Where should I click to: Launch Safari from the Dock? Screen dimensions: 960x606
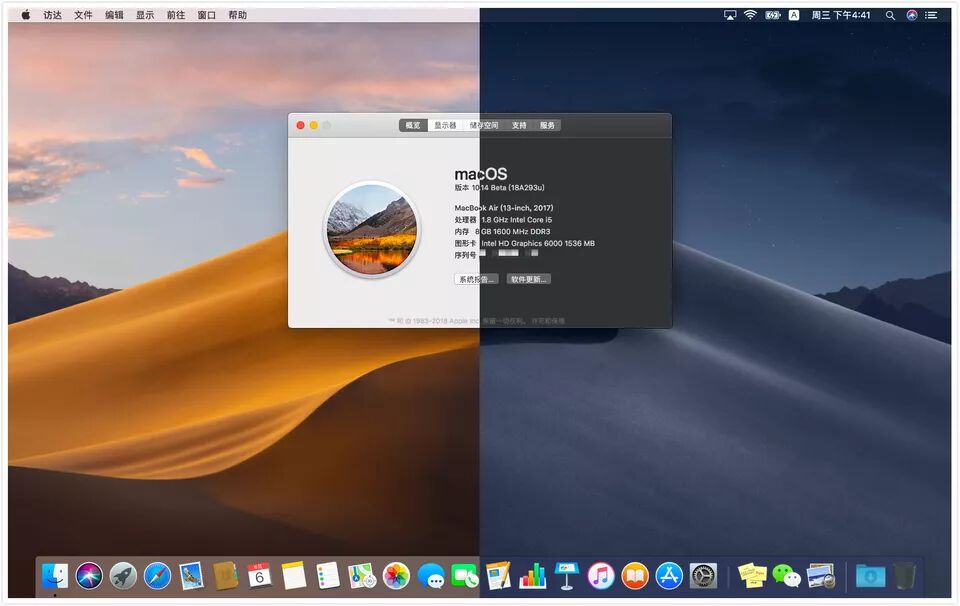point(157,576)
